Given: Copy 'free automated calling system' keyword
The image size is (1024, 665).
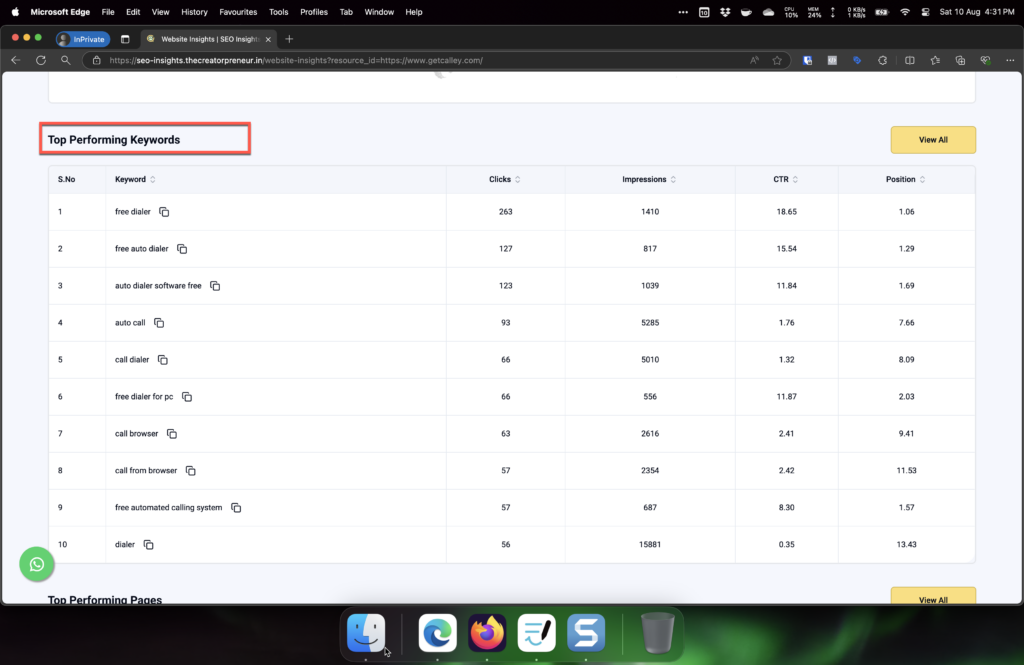Looking at the screenshot, I should point(236,508).
